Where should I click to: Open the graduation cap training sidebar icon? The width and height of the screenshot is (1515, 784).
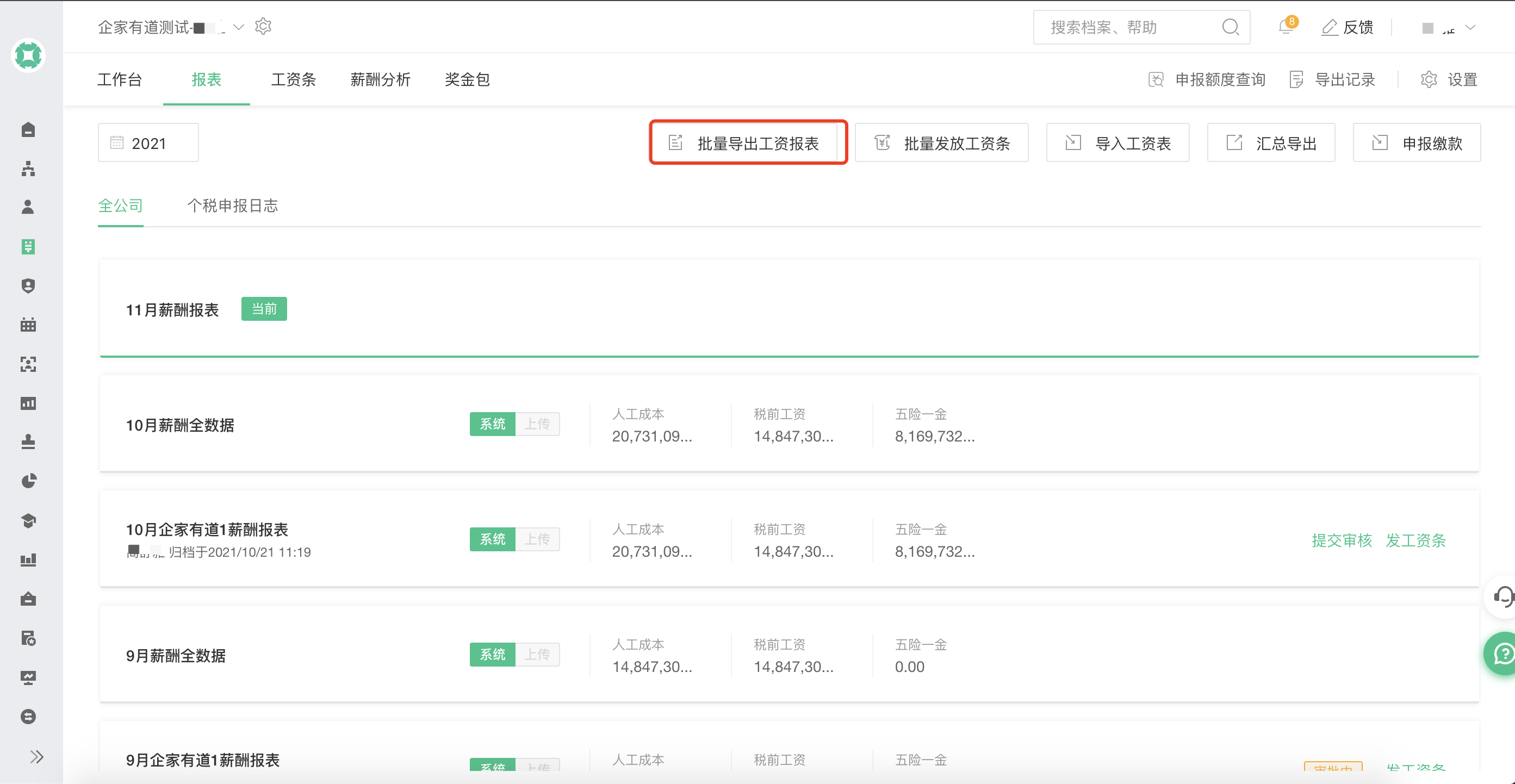(x=28, y=520)
